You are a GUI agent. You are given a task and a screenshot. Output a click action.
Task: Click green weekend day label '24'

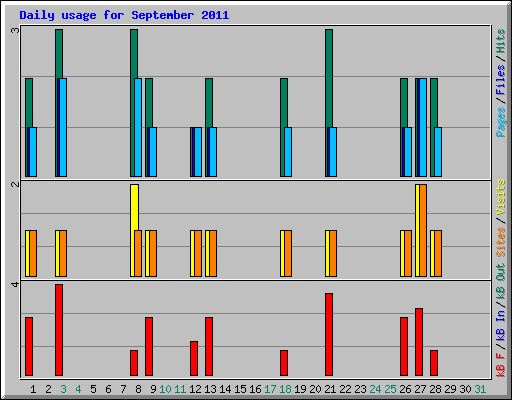click(x=375, y=389)
